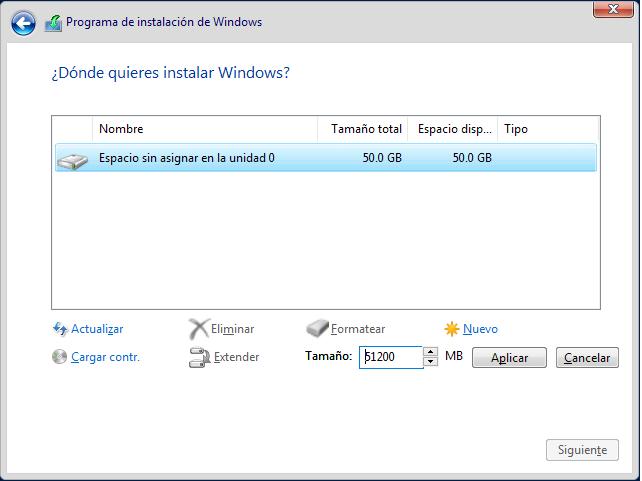Open the Actualizar link
The width and height of the screenshot is (642, 481).
tap(97, 329)
